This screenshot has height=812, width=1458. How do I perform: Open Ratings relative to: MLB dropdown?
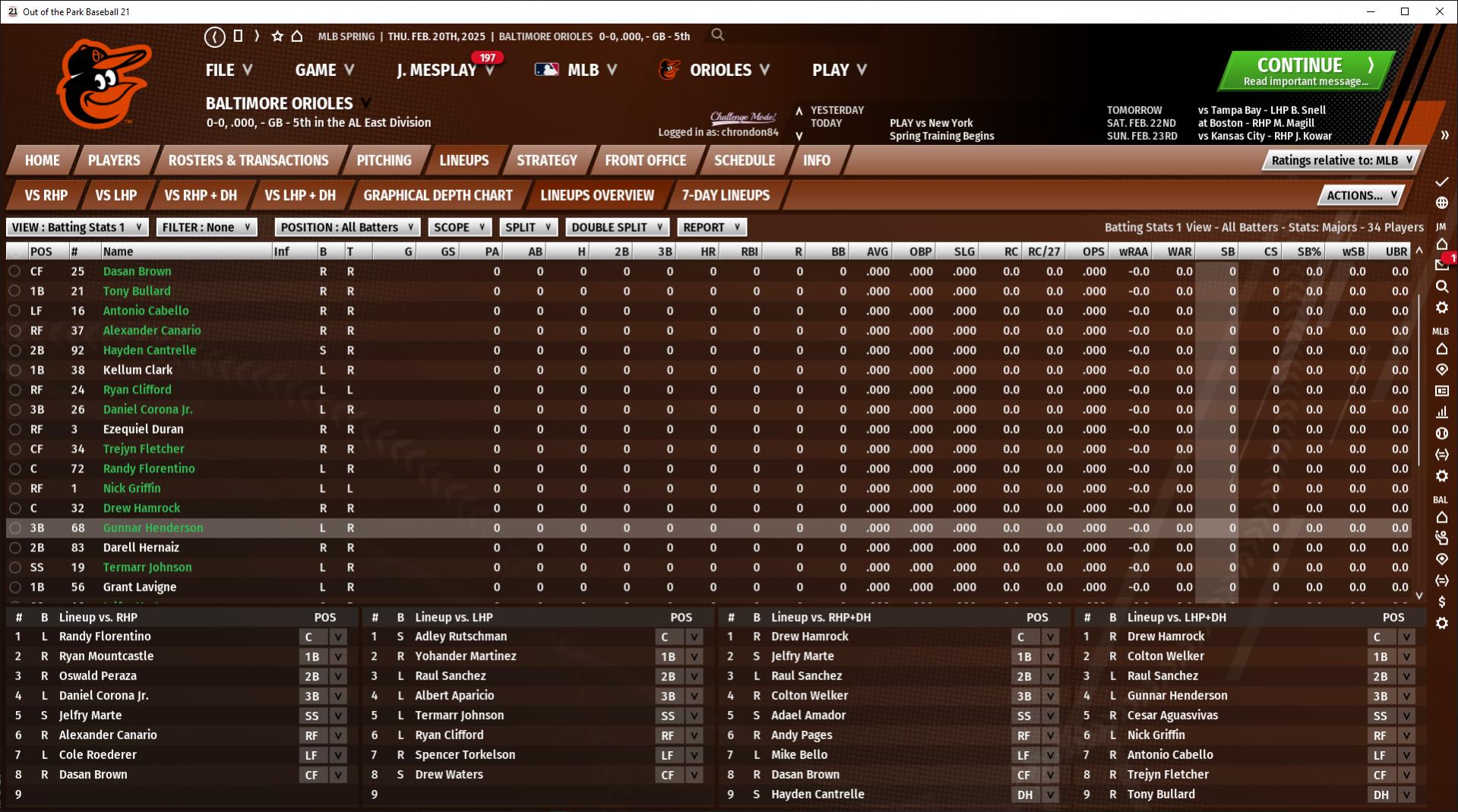[x=1342, y=160]
